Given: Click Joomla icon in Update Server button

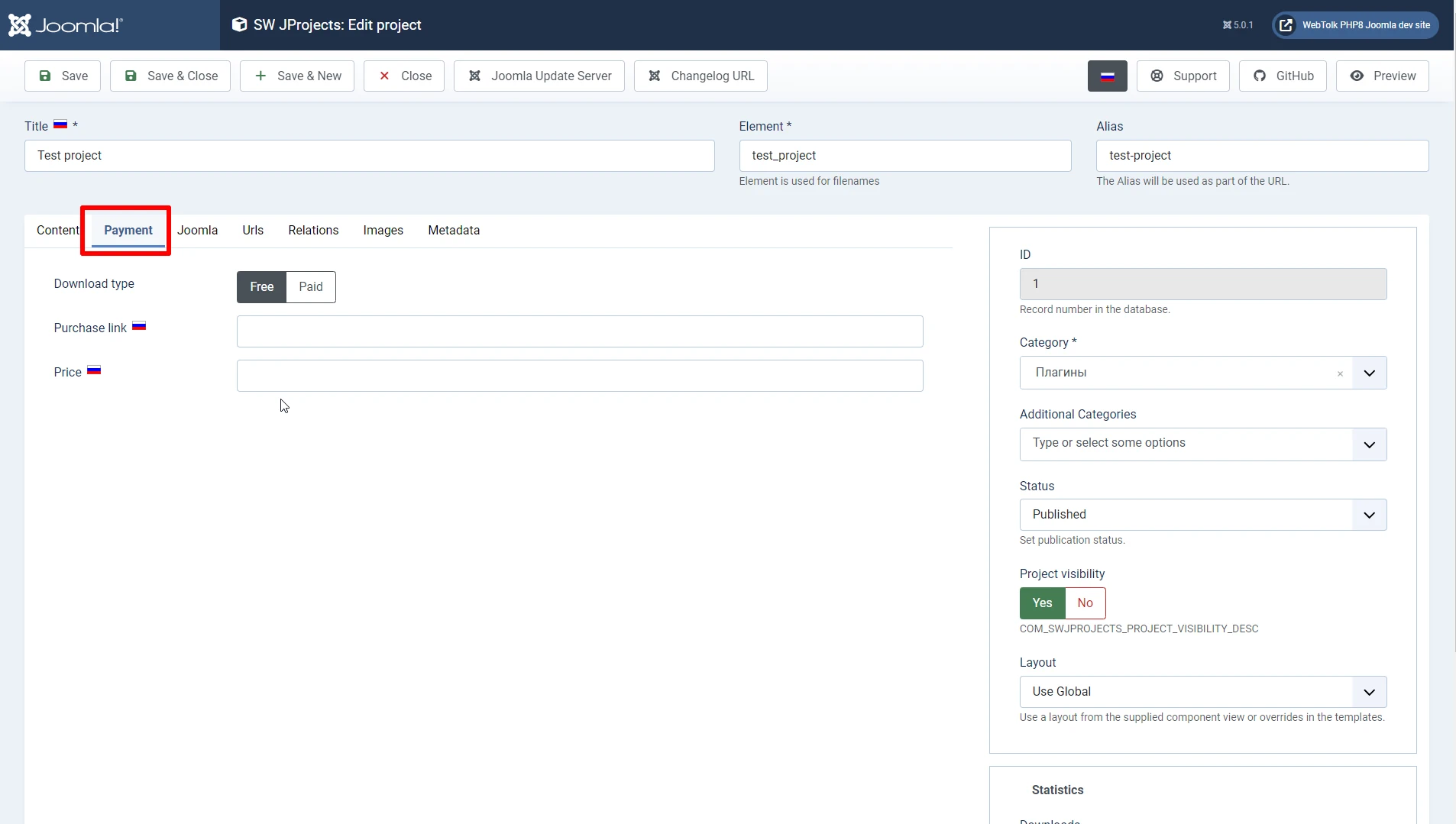Looking at the screenshot, I should [x=474, y=76].
